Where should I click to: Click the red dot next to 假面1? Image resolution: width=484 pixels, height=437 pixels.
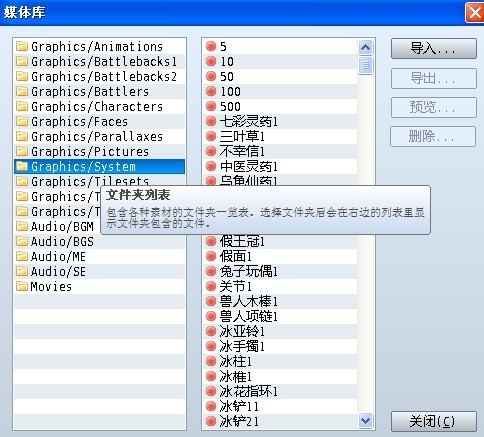tap(211, 256)
